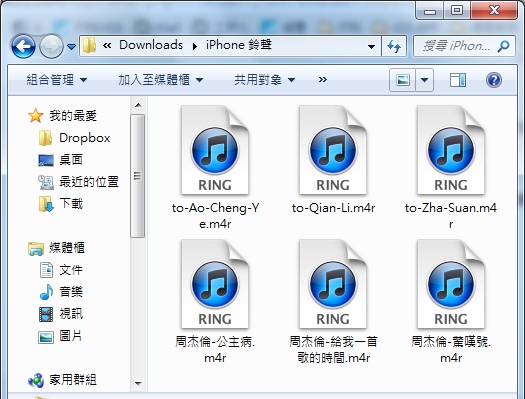Toggle the preview pane button

[x=457, y=80]
